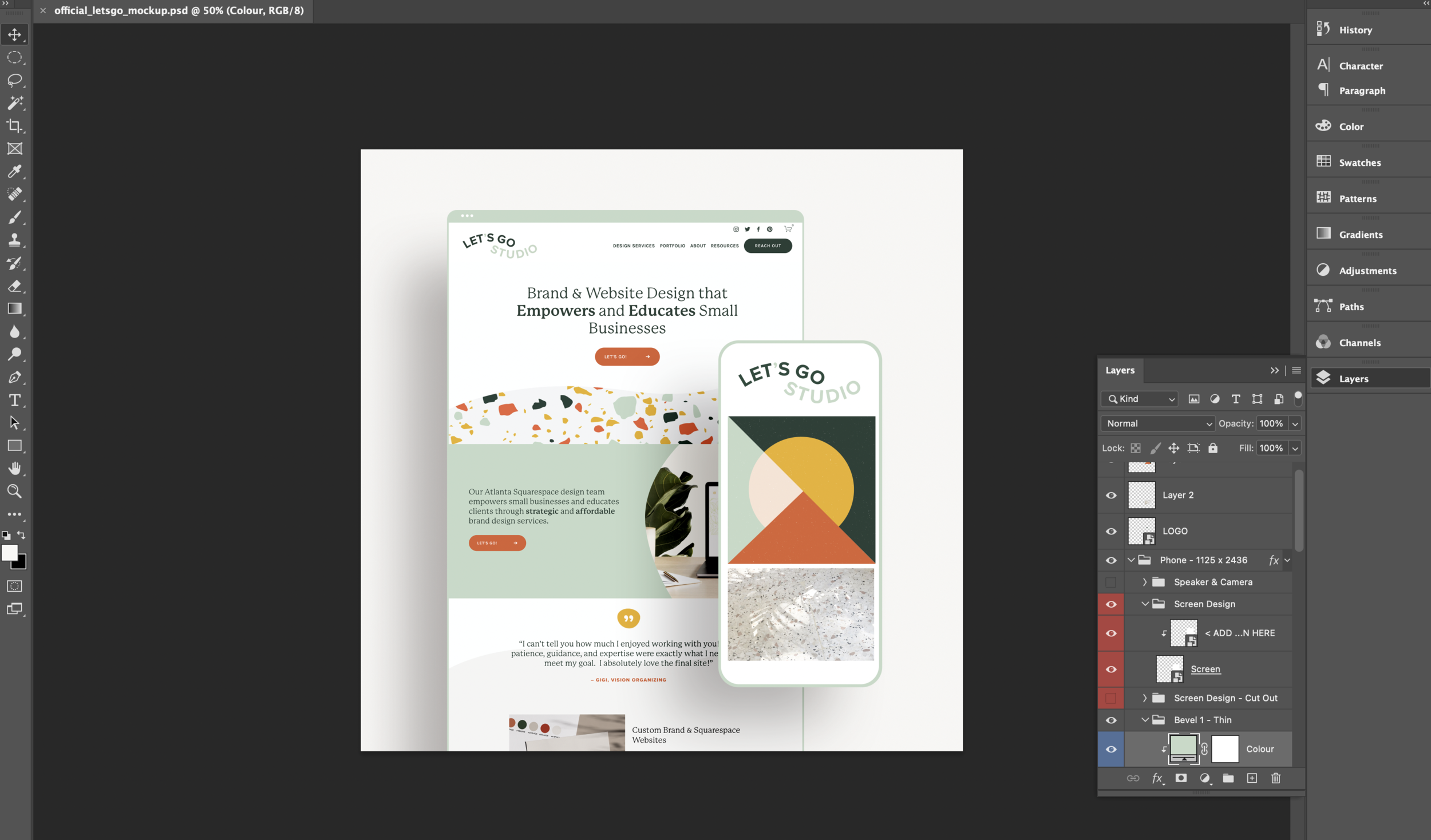Show the Speaker & Camera group

coord(1111,583)
